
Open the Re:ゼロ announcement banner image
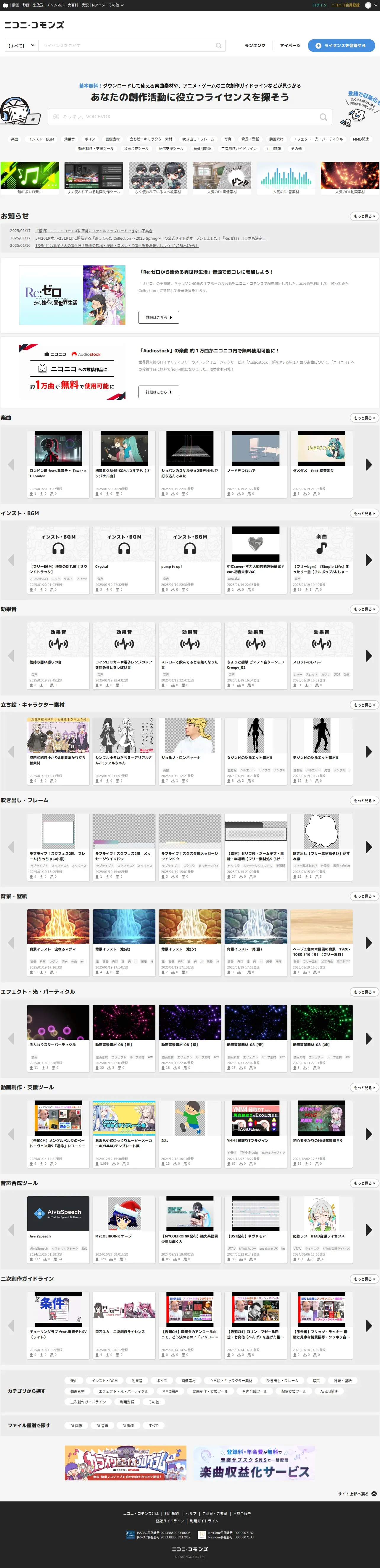click(72, 295)
